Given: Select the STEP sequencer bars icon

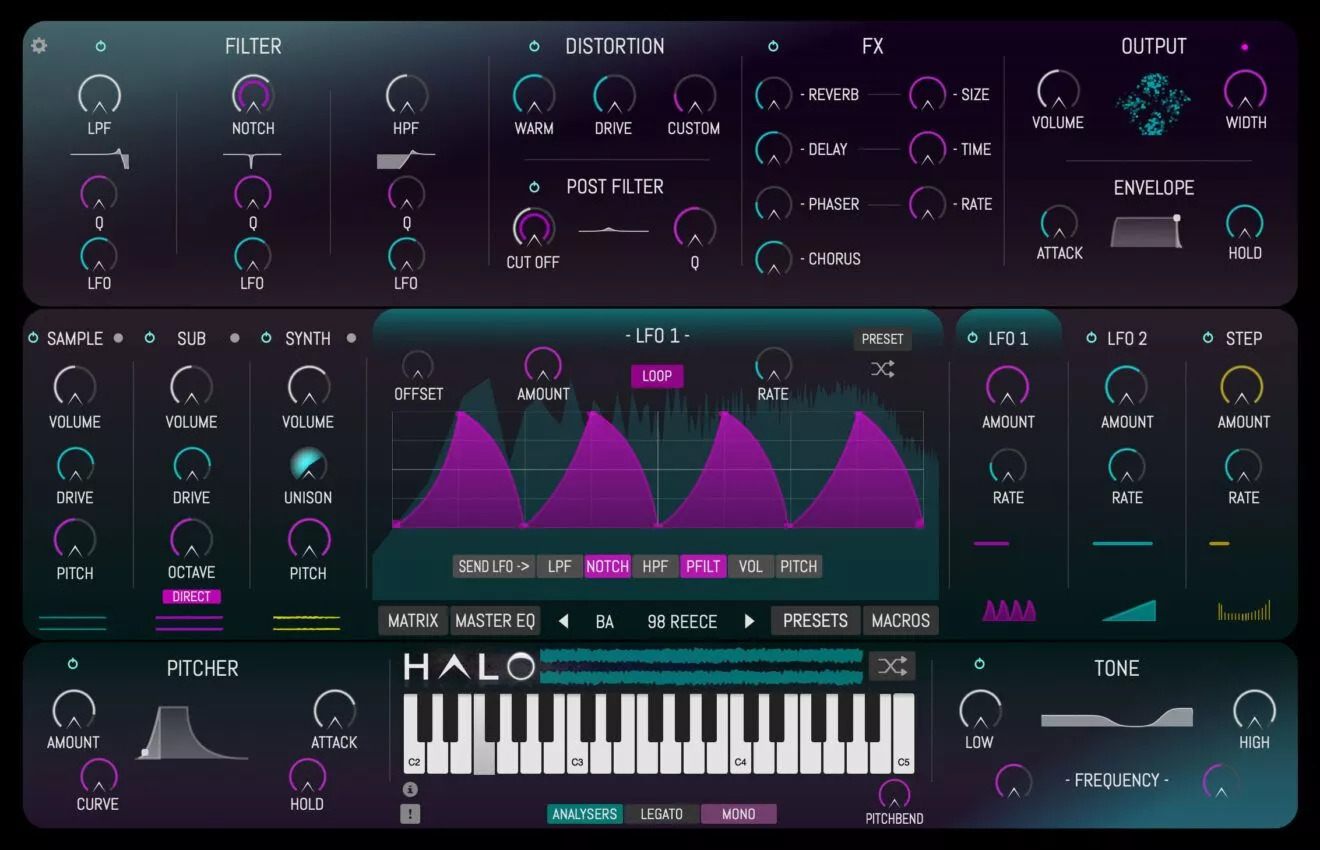Looking at the screenshot, I should [x=1244, y=610].
